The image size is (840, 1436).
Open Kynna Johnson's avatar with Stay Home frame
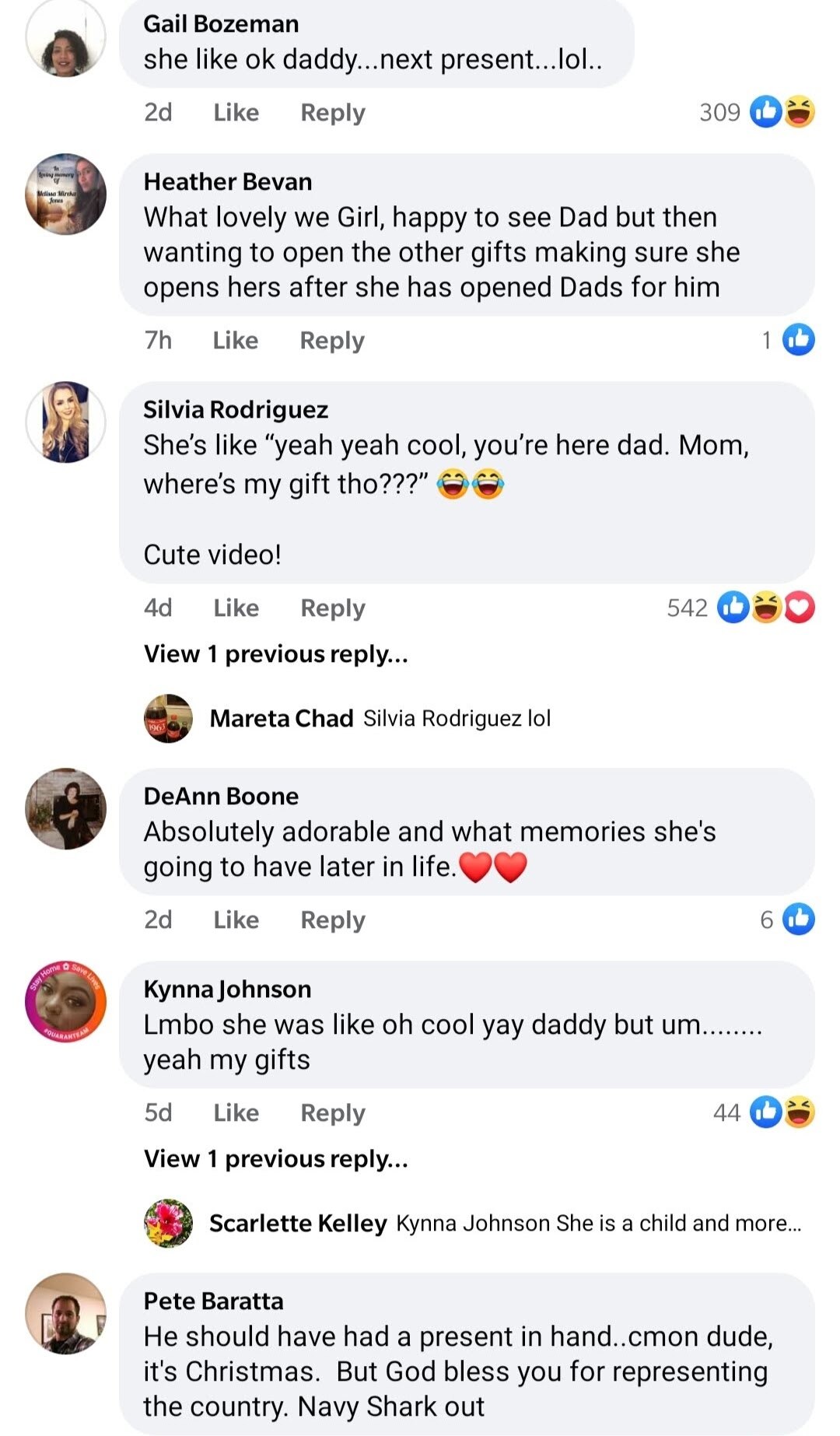(66, 1002)
